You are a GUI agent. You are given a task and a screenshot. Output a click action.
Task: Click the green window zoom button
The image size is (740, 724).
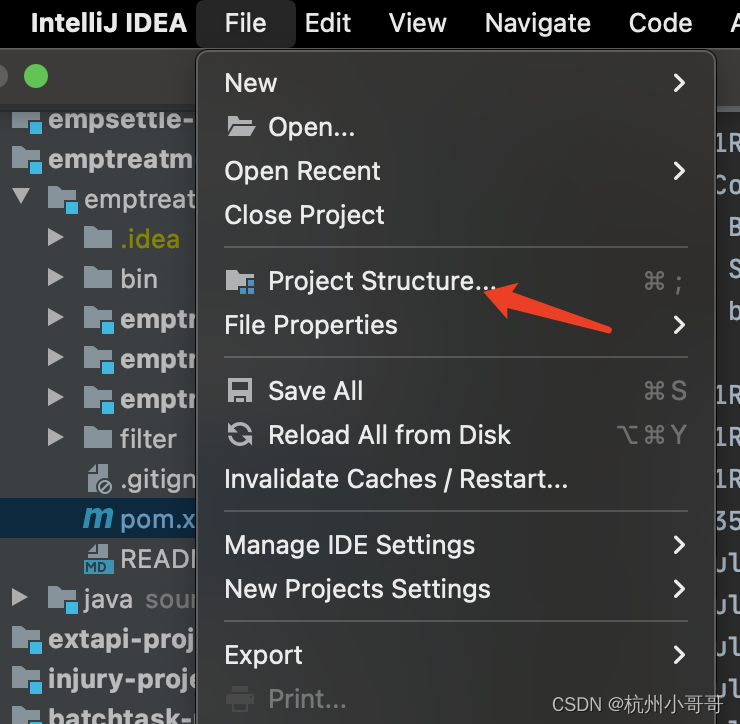36,76
